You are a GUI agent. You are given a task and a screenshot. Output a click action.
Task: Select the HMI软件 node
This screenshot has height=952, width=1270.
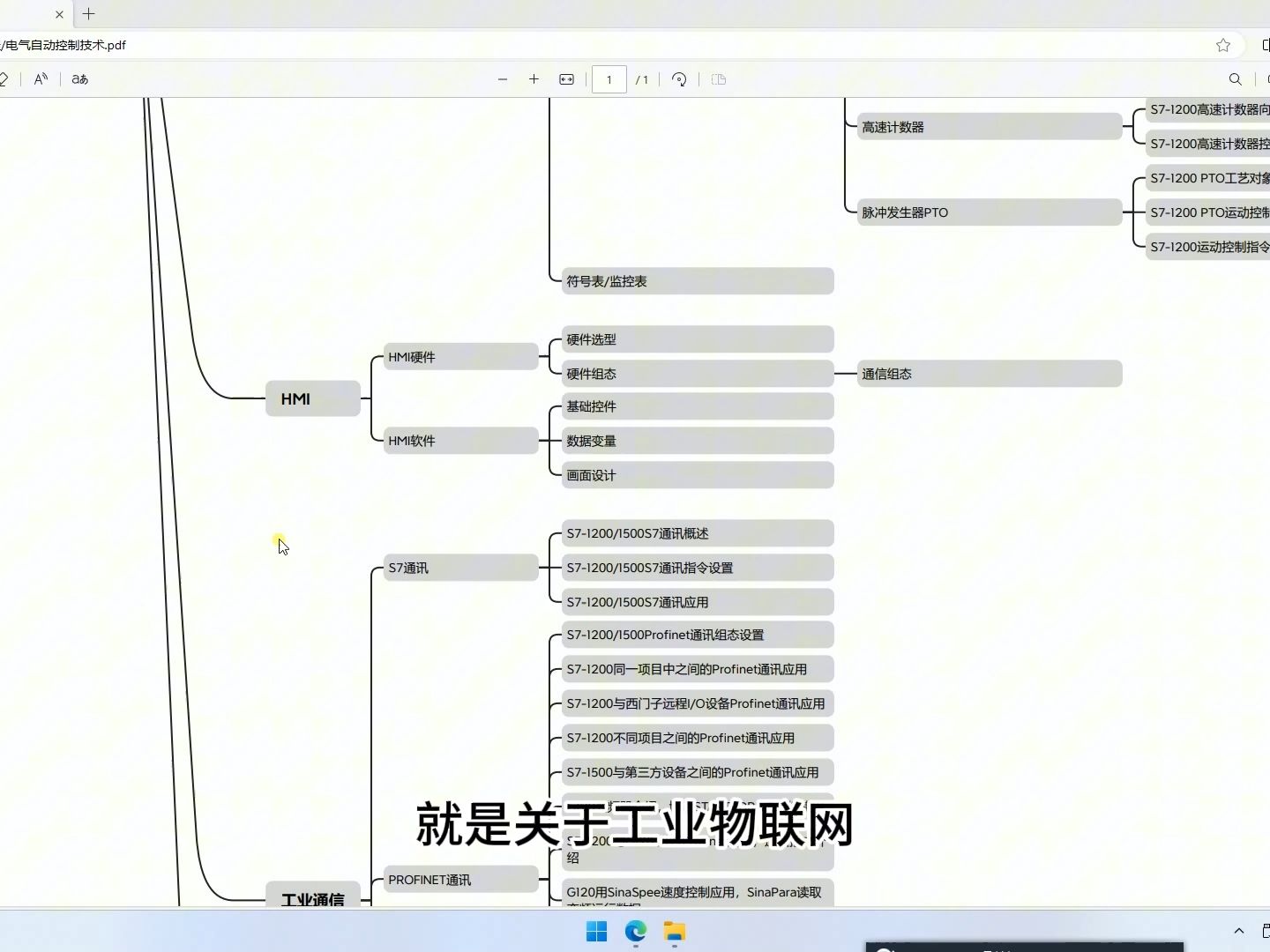461,441
